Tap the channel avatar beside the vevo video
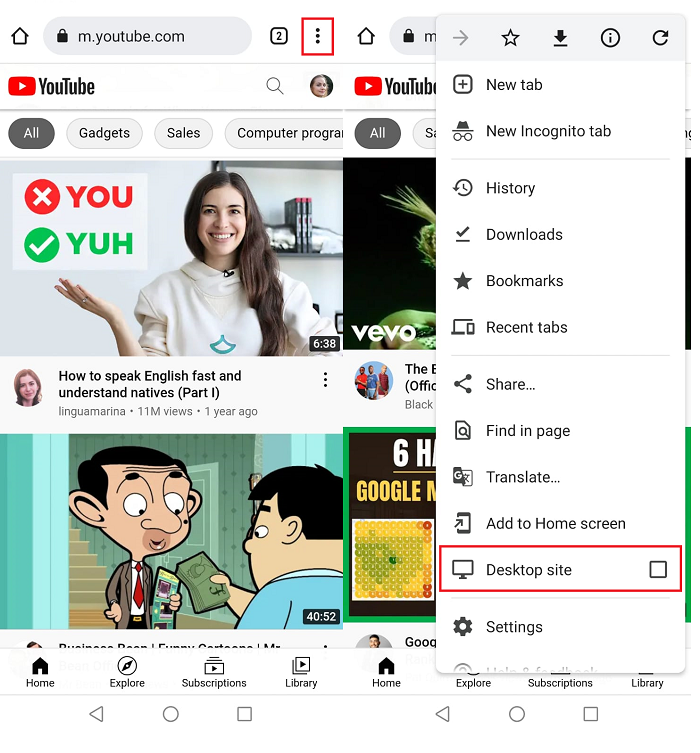This screenshot has width=700, height=753. (374, 380)
